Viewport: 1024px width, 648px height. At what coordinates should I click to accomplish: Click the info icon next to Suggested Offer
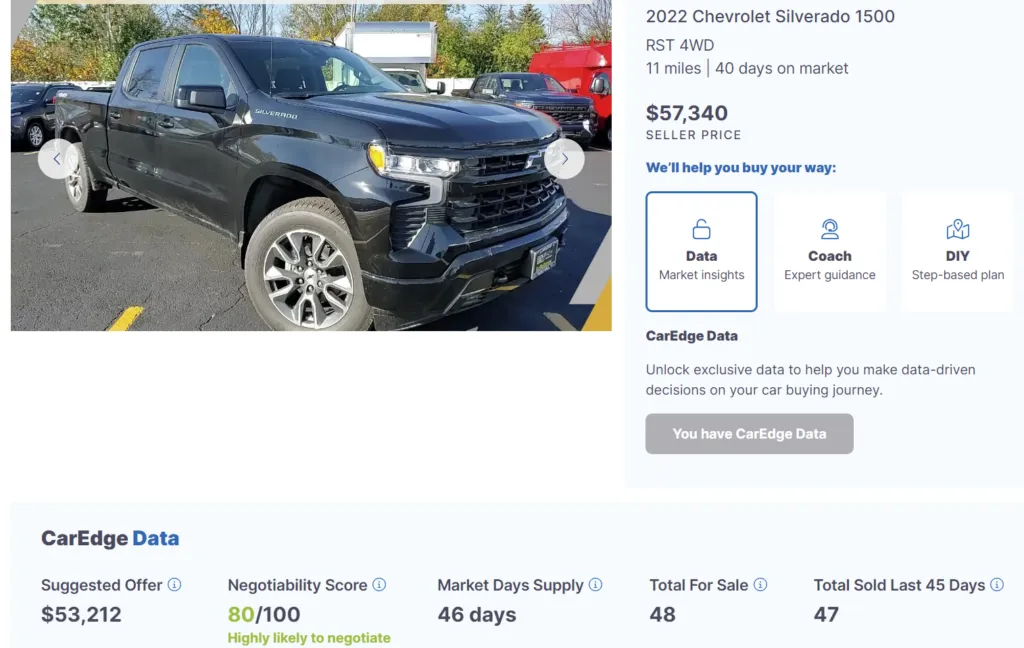(175, 585)
